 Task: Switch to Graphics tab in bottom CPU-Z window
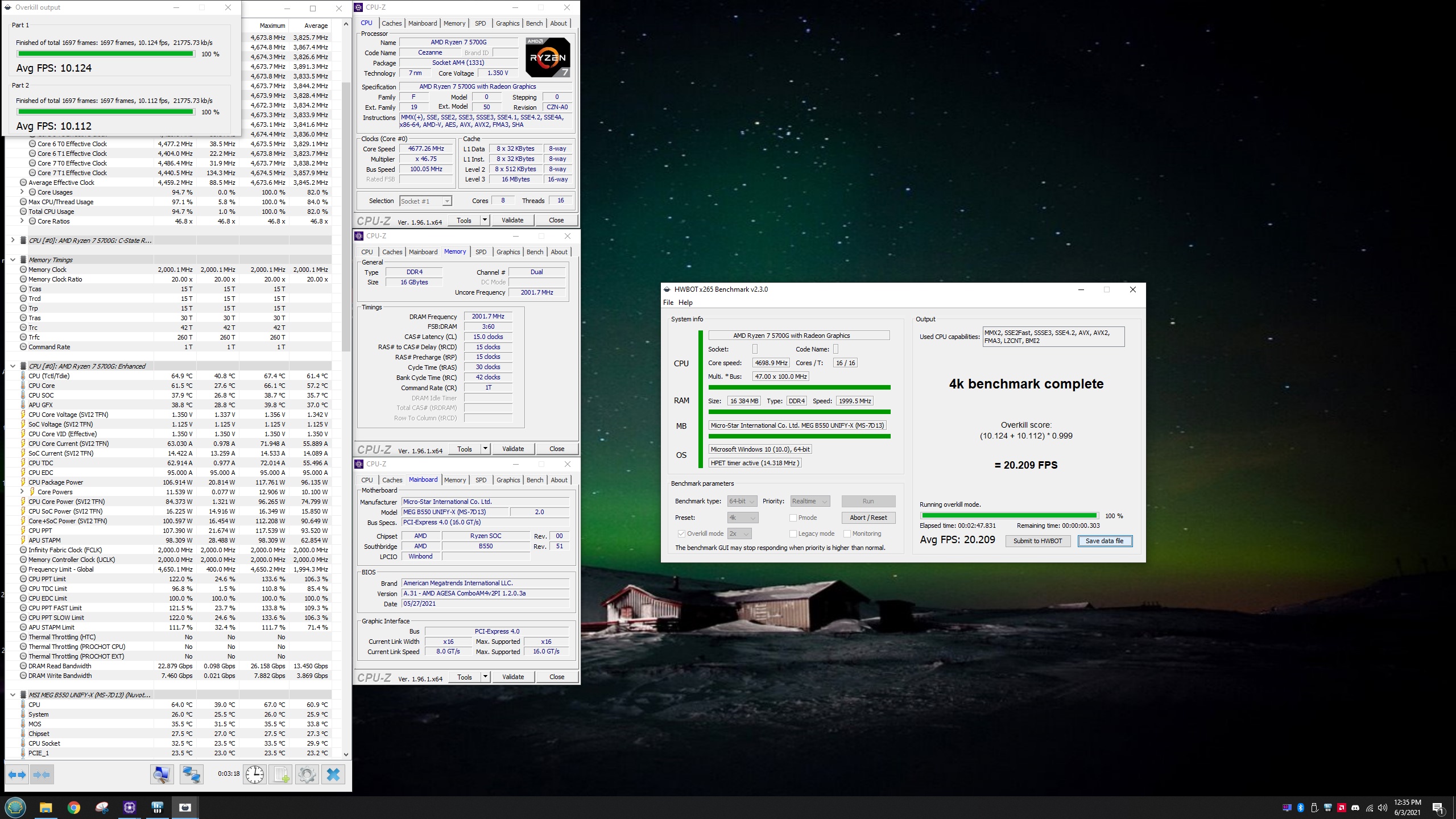tap(508, 480)
